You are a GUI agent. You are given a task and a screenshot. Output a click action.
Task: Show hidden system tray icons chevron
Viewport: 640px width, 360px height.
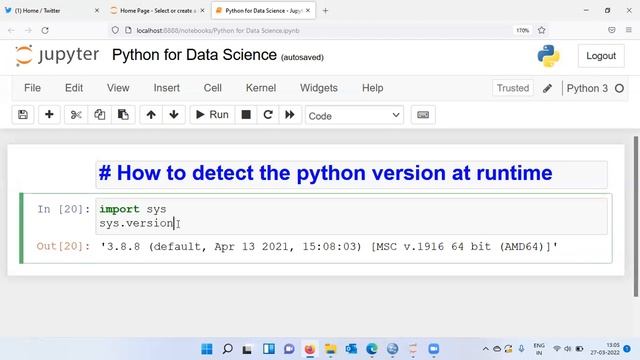[485, 349]
